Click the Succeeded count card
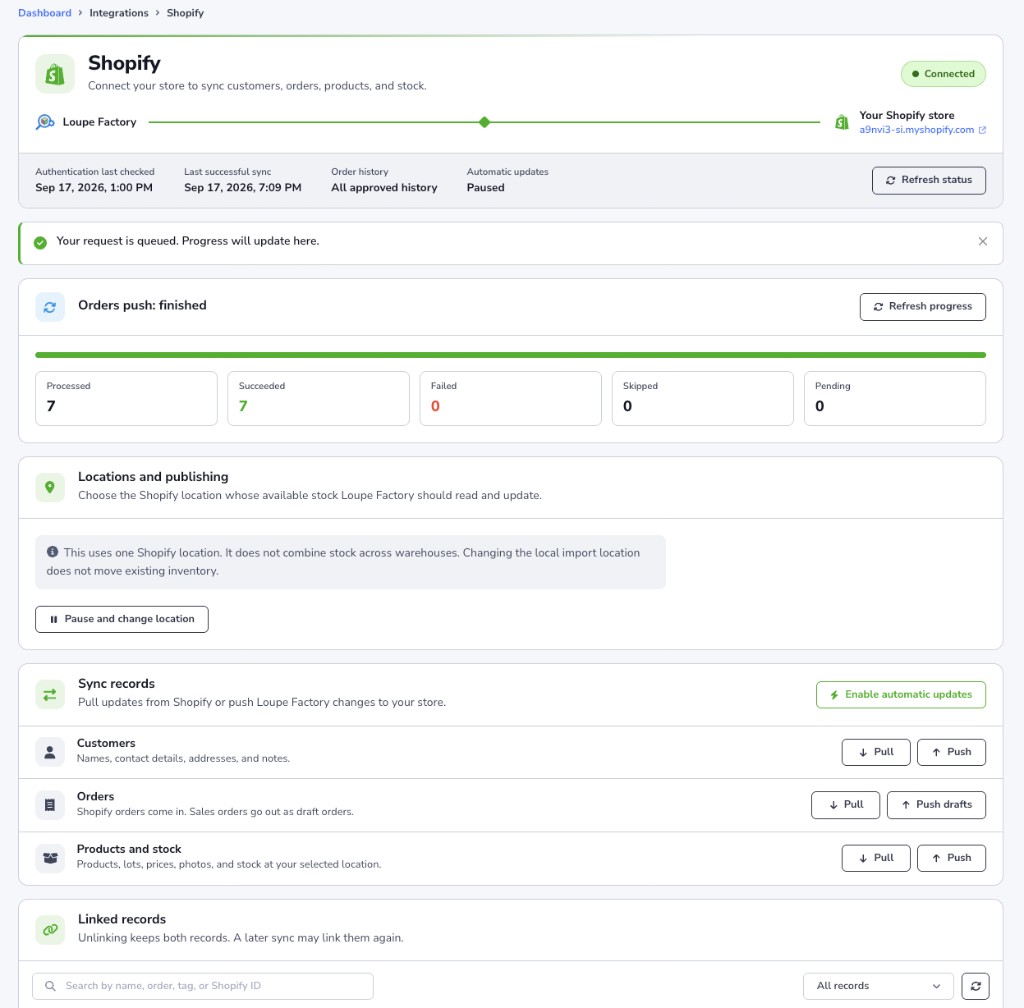This screenshot has height=1008, width=1024. (318, 398)
